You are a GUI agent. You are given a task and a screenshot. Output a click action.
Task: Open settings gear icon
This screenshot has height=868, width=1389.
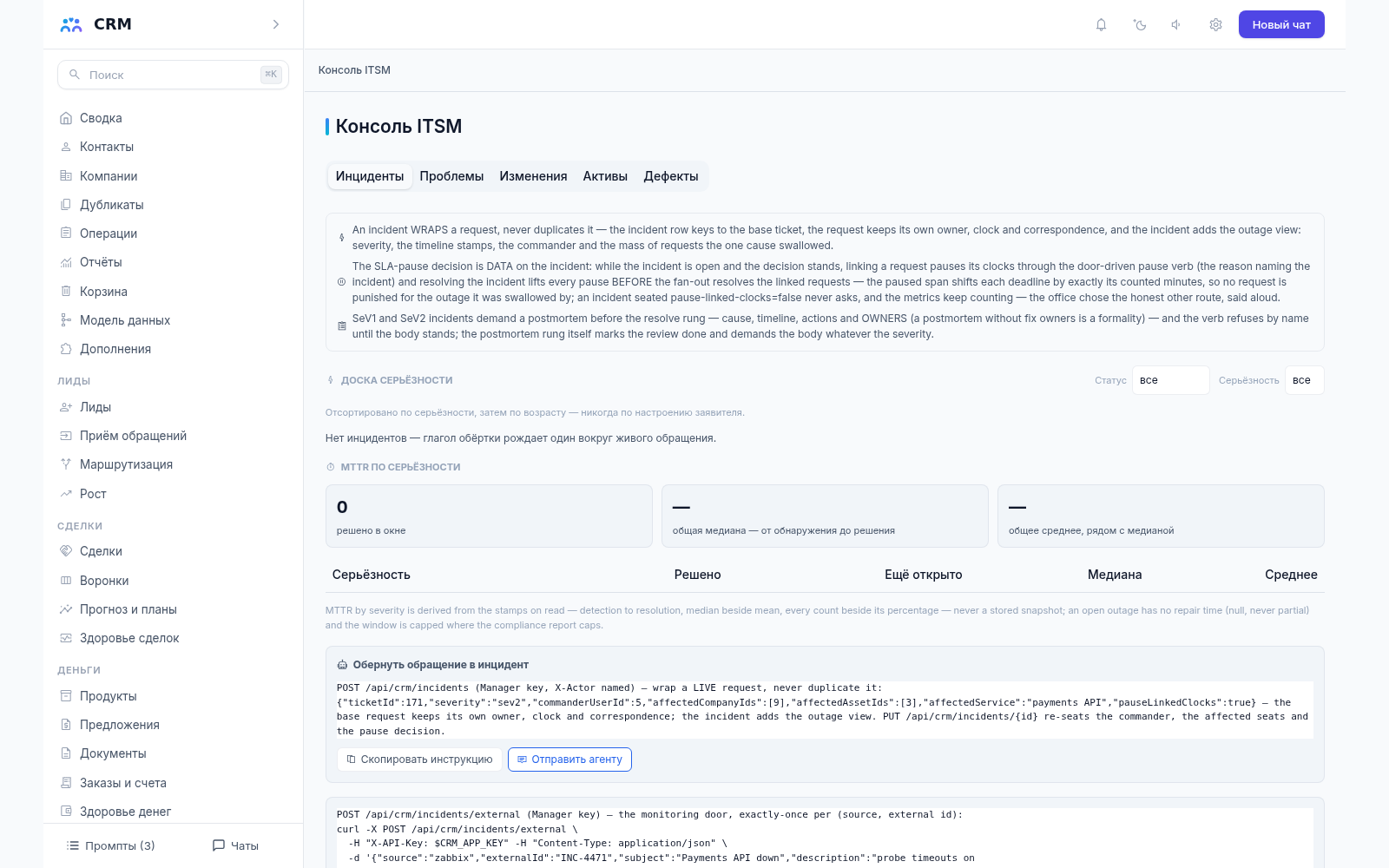[1215, 24]
